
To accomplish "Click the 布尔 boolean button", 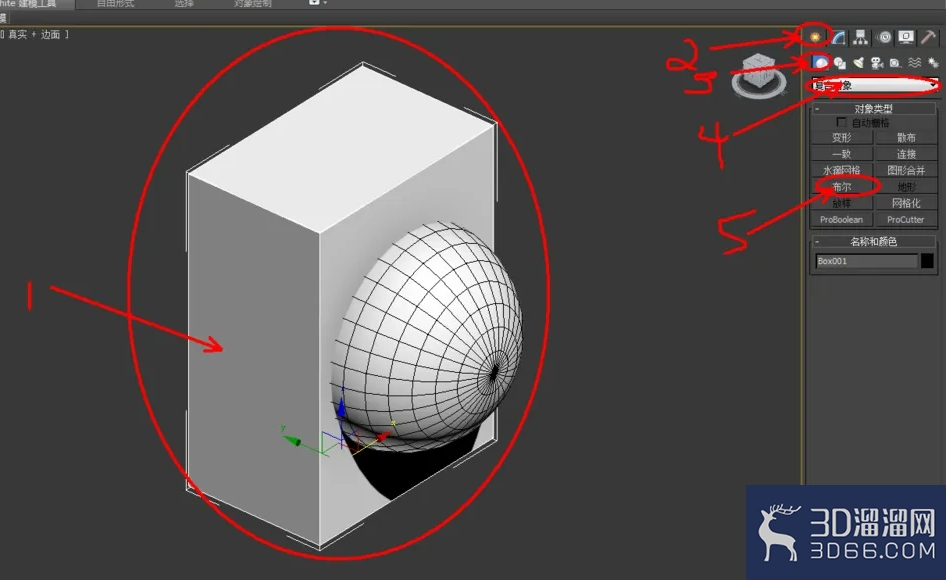I will pos(842,186).
